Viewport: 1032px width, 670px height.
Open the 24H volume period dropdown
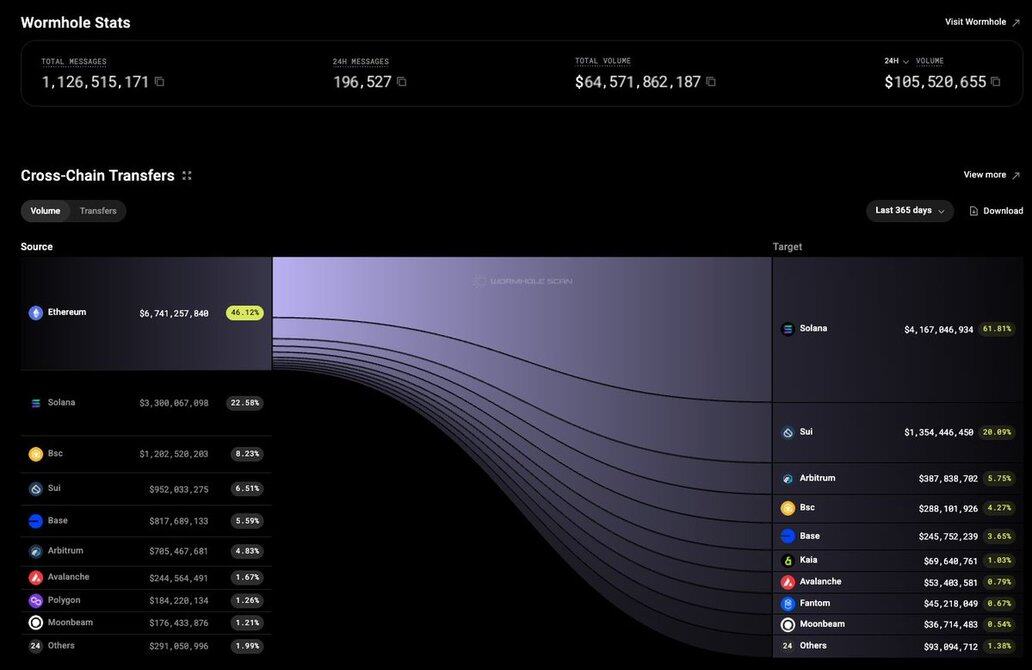[x=896, y=61]
